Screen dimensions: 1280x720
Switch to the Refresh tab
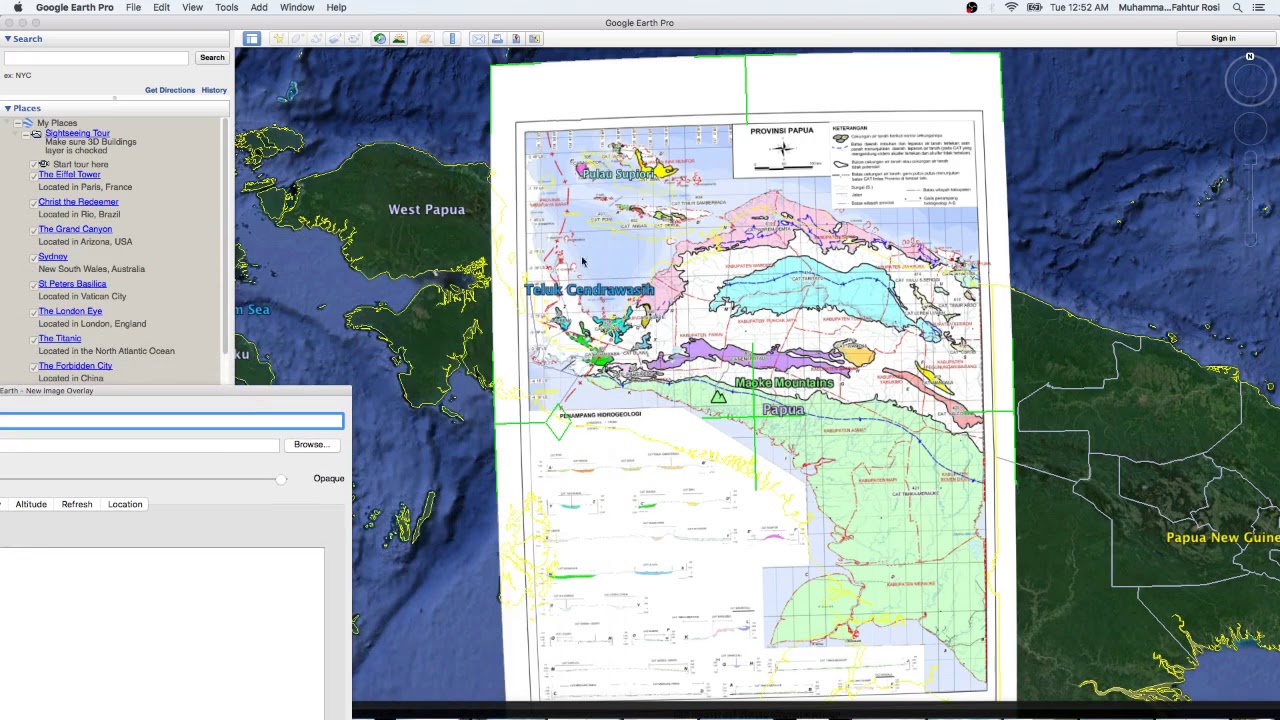click(77, 504)
